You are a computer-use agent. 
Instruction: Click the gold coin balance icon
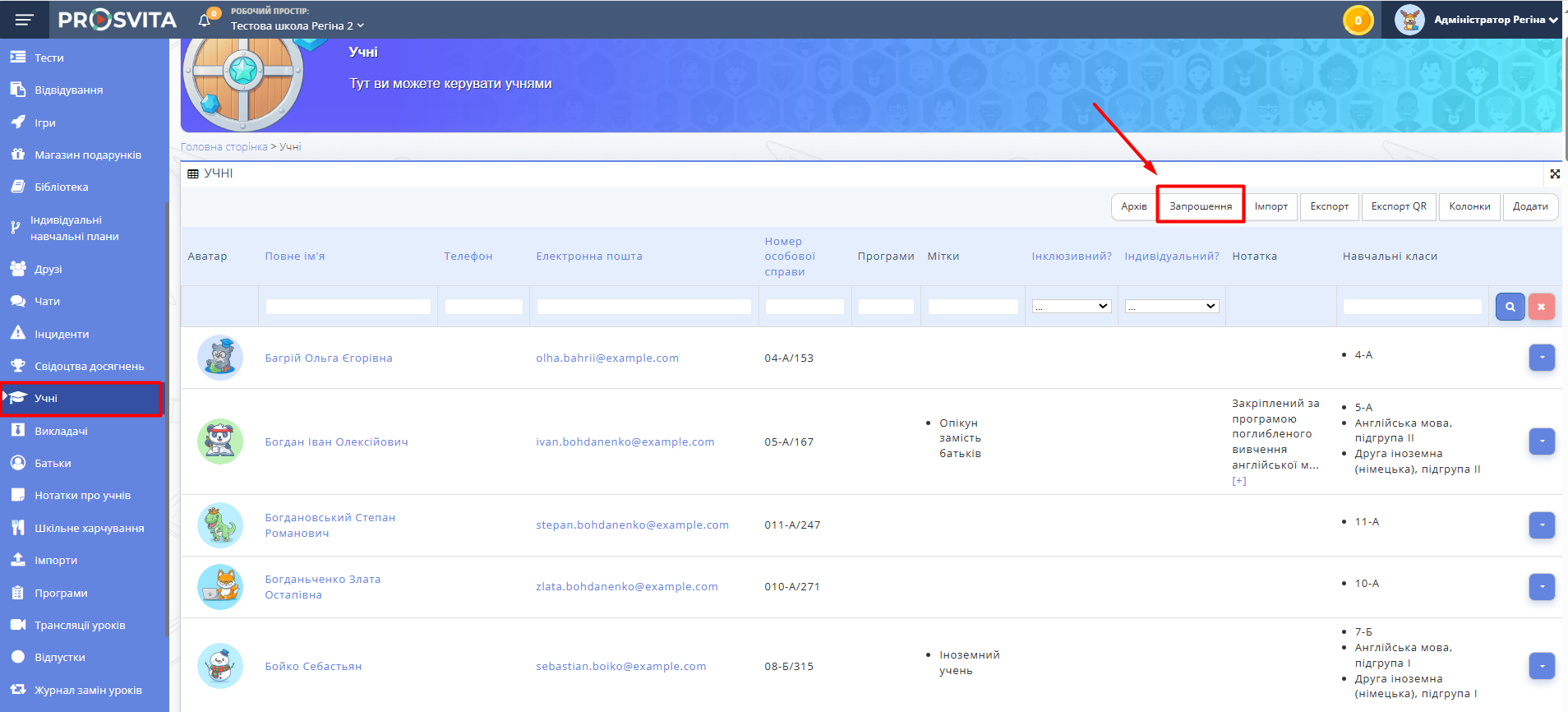(1358, 20)
